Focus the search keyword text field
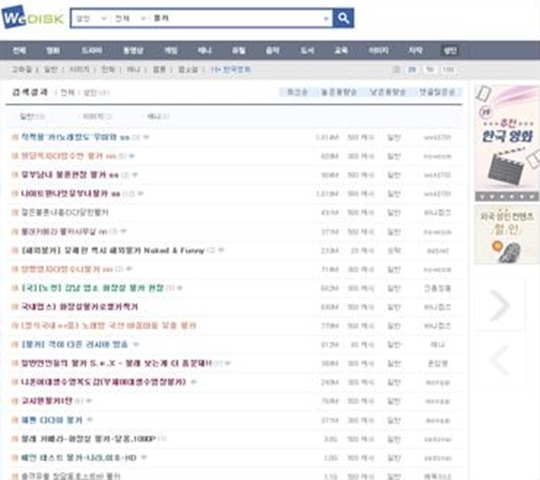This screenshot has height=480, width=540. [238, 18]
